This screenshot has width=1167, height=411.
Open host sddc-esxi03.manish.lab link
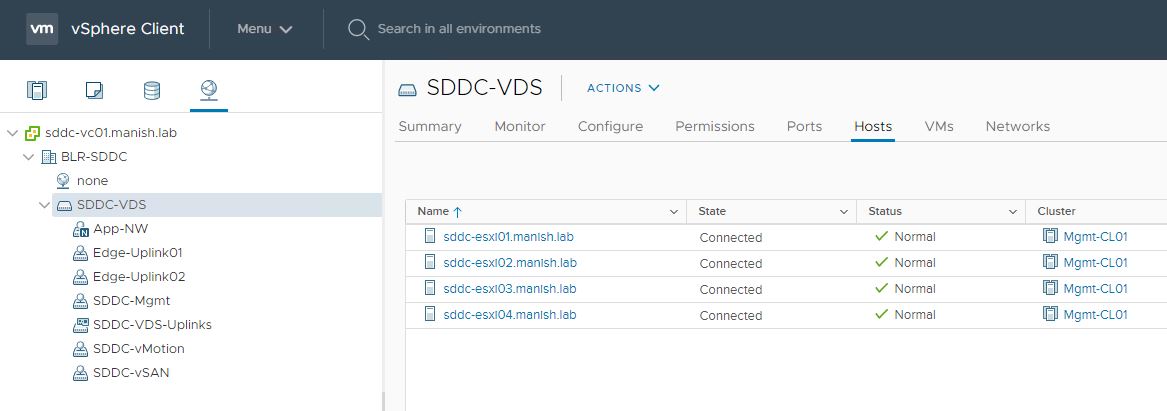pyautogui.click(x=510, y=288)
